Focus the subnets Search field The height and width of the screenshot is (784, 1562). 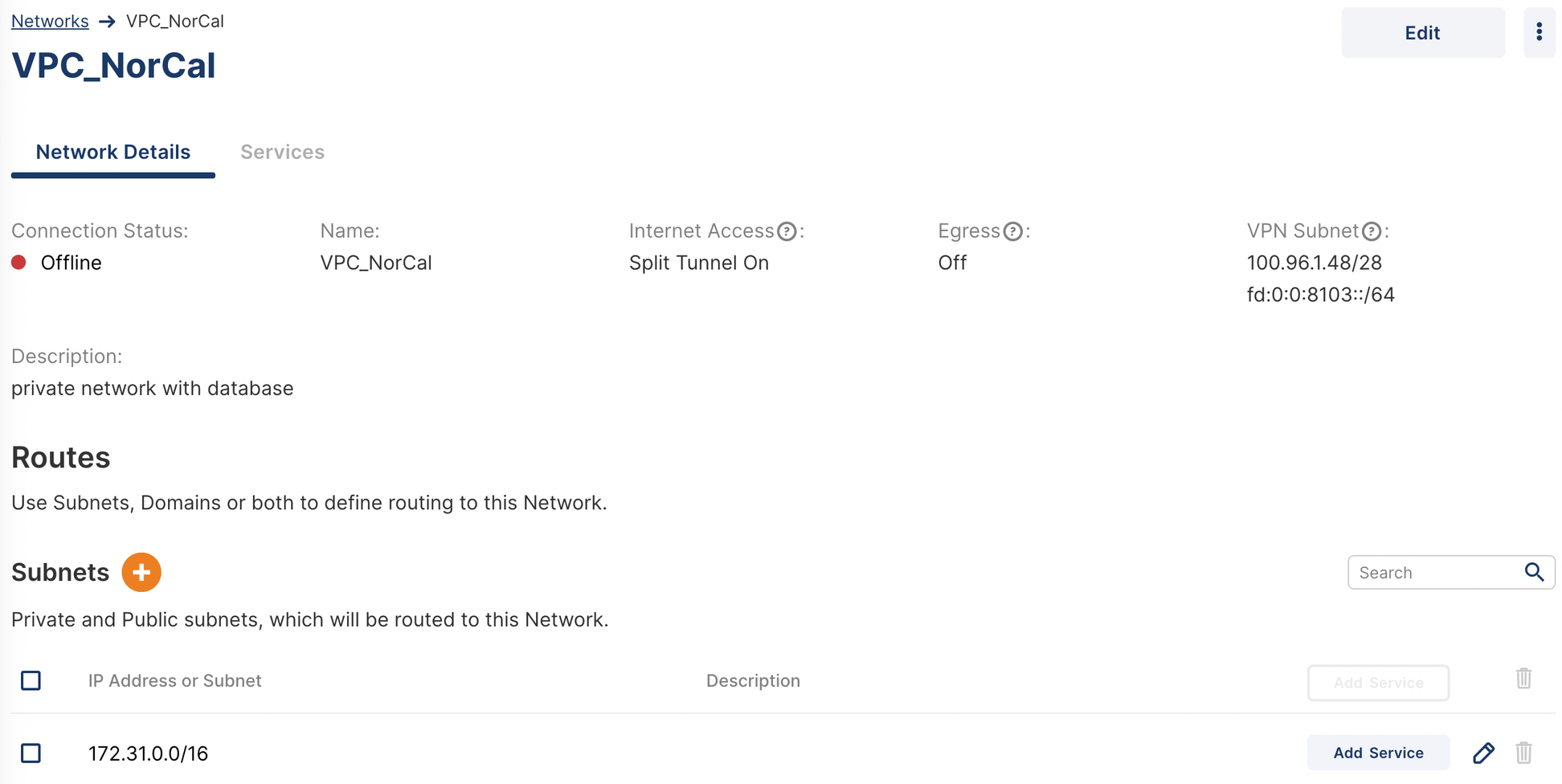coord(1434,573)
